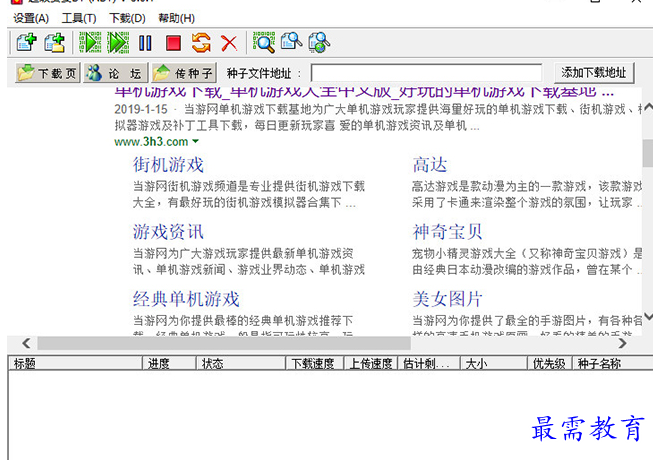Click the horizontal scrollbar left arrow
Screen dimensions: 653x460
tap(26, 343)
